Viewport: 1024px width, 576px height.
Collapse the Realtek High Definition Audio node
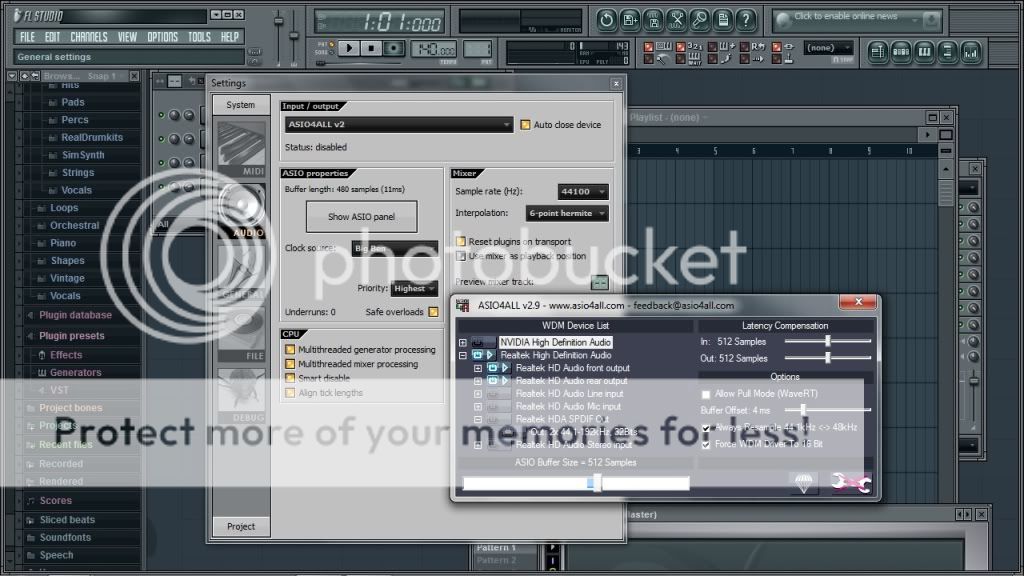click(x=462, y=356)
